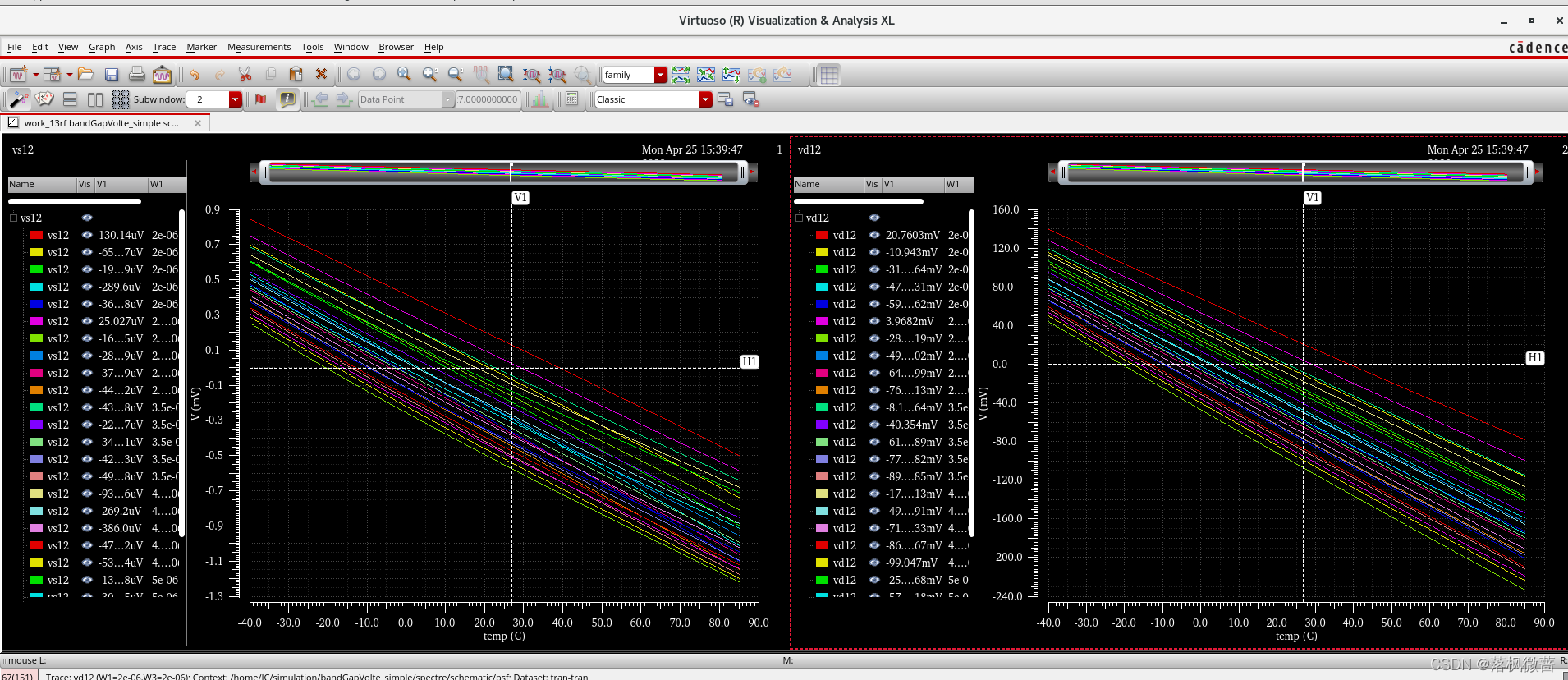The width and height of the screenshot is (1568, 680).
Task: Click the right graph pan slider bar
Action: pyautogui.click(x=1295, y=172)
